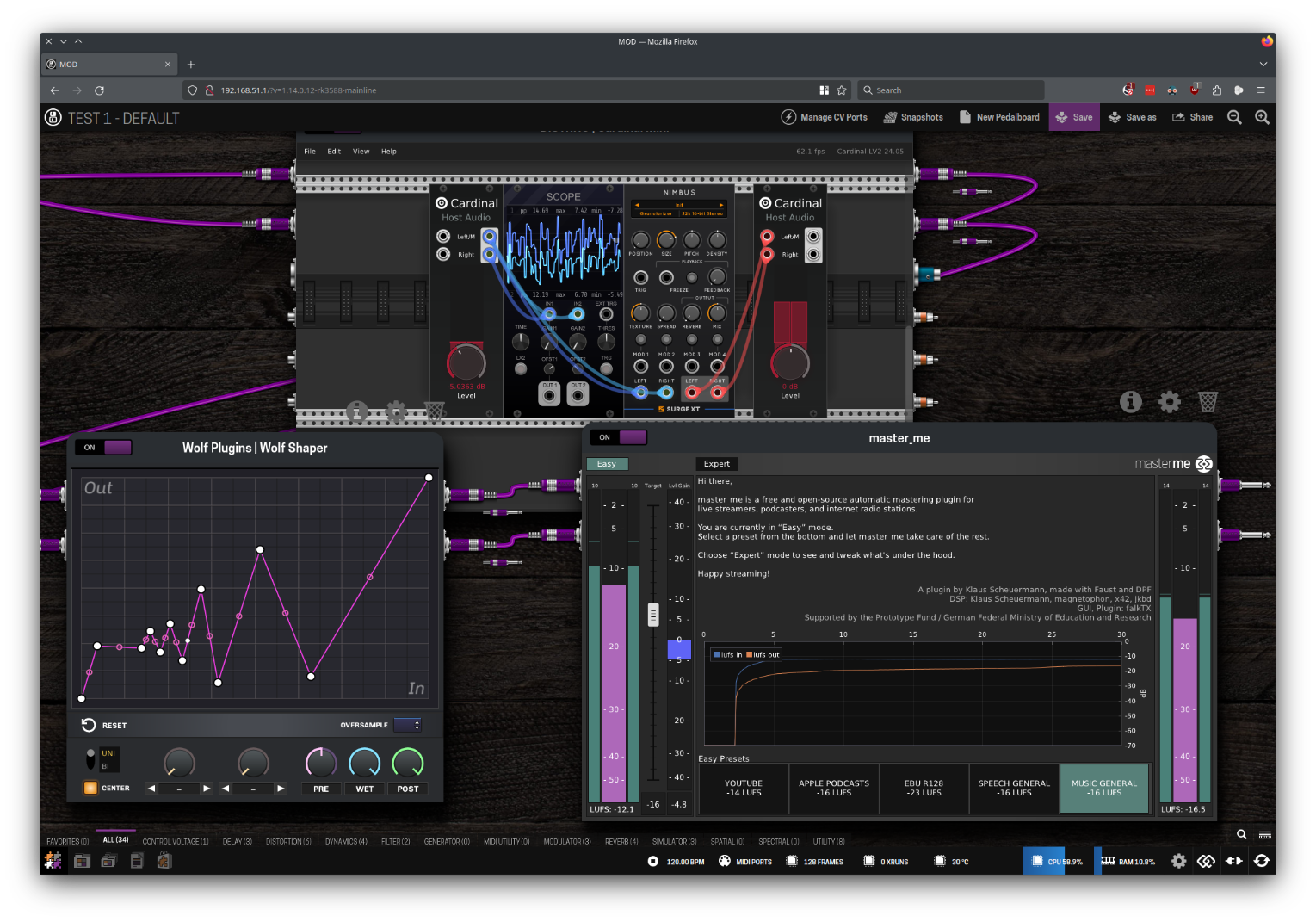
Task: Click the Wolf Shaper POST knob
Action: [x=408, y=762]
